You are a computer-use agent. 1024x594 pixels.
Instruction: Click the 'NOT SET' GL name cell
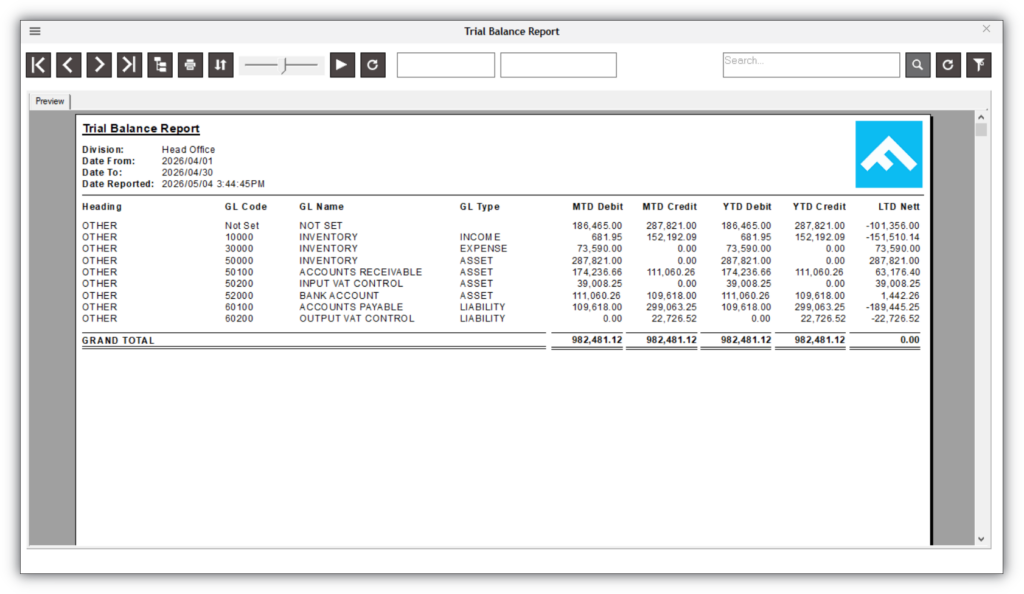click(x=321, y=225)
